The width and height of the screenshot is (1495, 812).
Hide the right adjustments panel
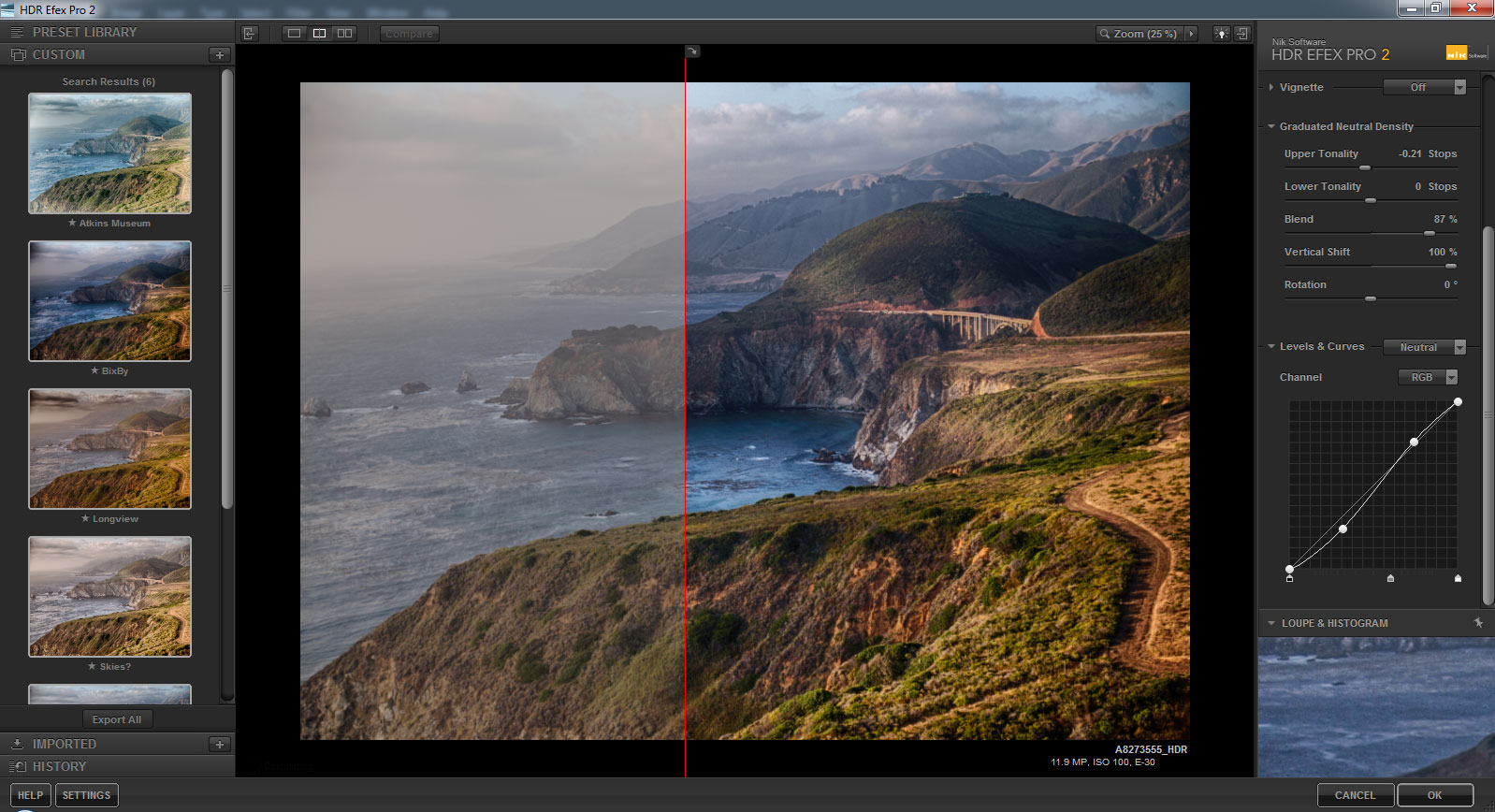1242,34
